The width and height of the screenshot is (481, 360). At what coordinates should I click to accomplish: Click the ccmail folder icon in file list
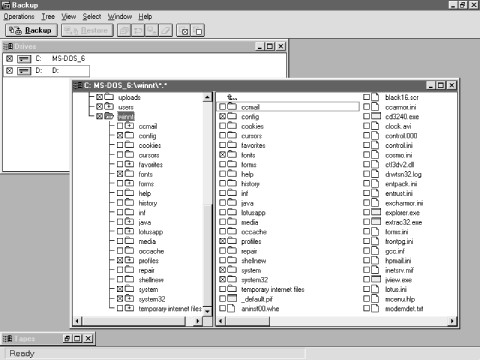coord(232,107)
